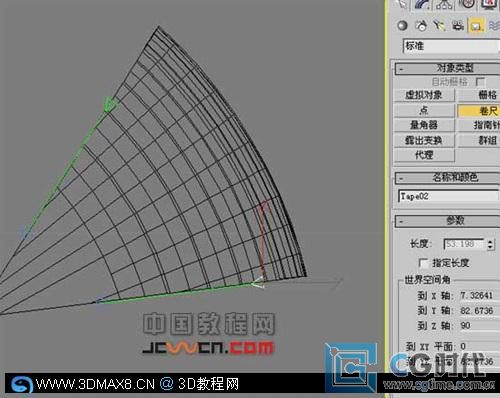This screenshot has height=398, width=500.
Task: Select the highlighted Helpers category icon
Action: pyautogui.click(x=476, y=26)
